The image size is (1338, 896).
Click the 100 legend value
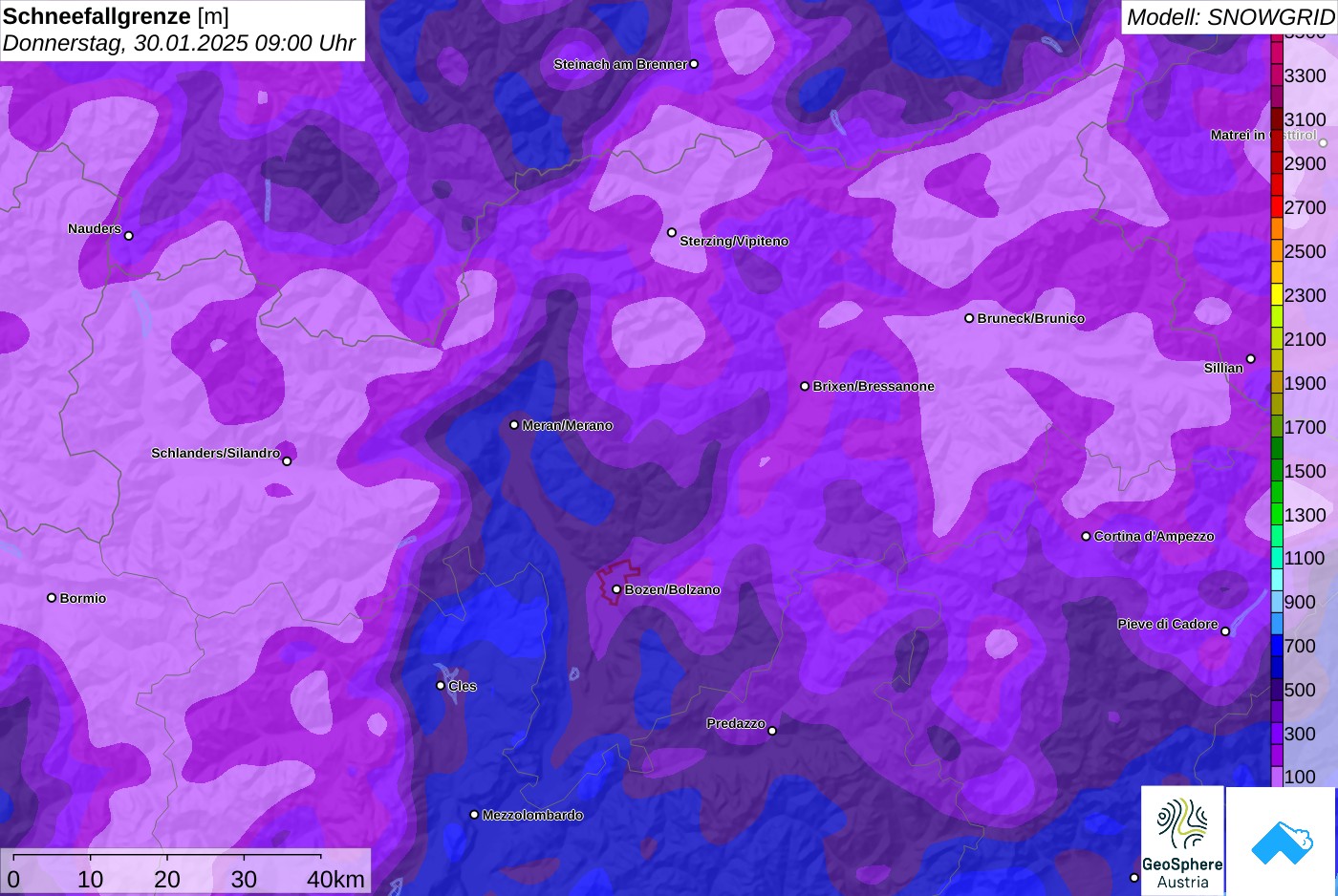coord(1300,777)
